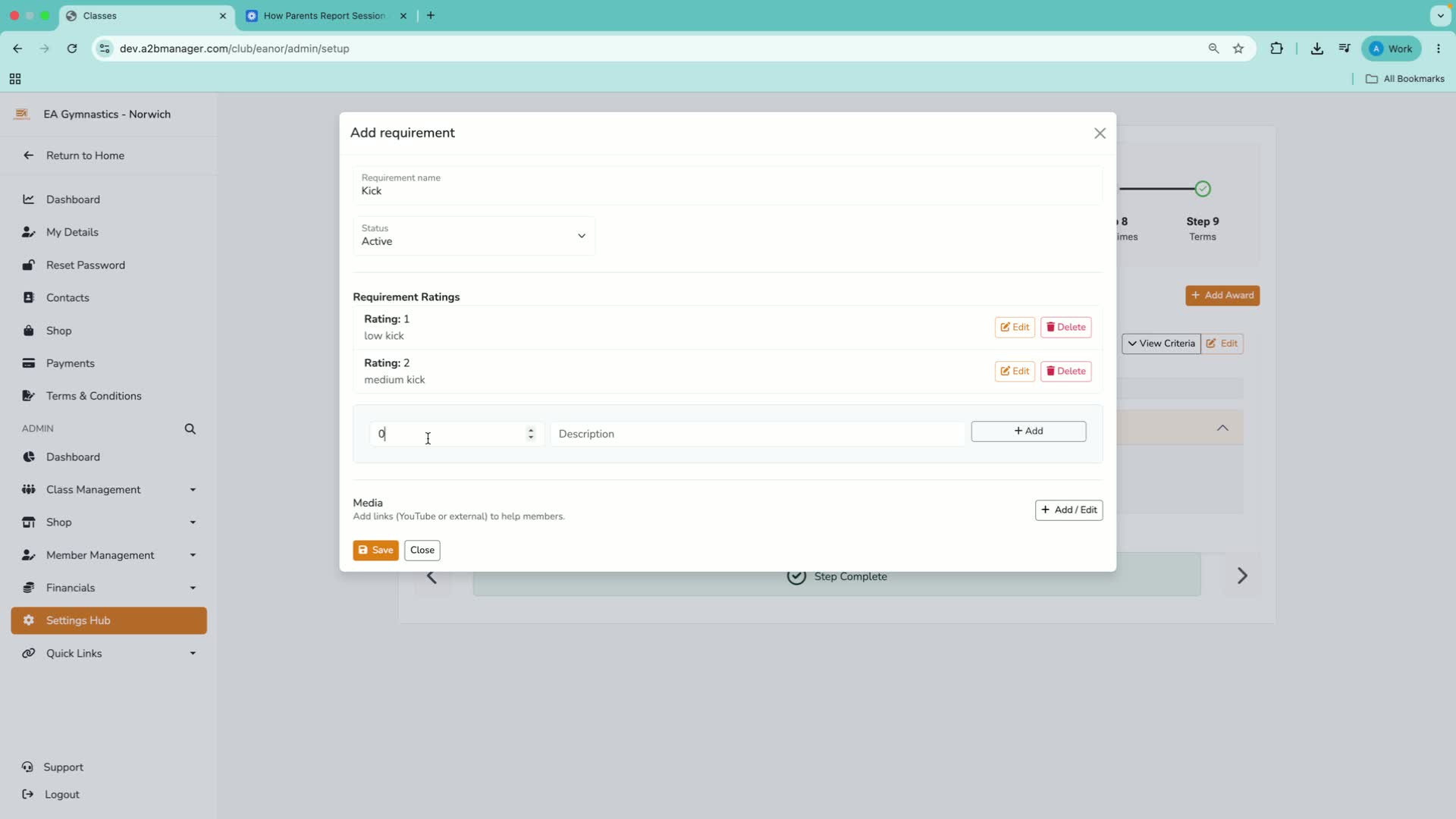The height and width of the screenshot is (819, 1456).
Task: Click the browser forward arrow
Action: coord(45,49)
